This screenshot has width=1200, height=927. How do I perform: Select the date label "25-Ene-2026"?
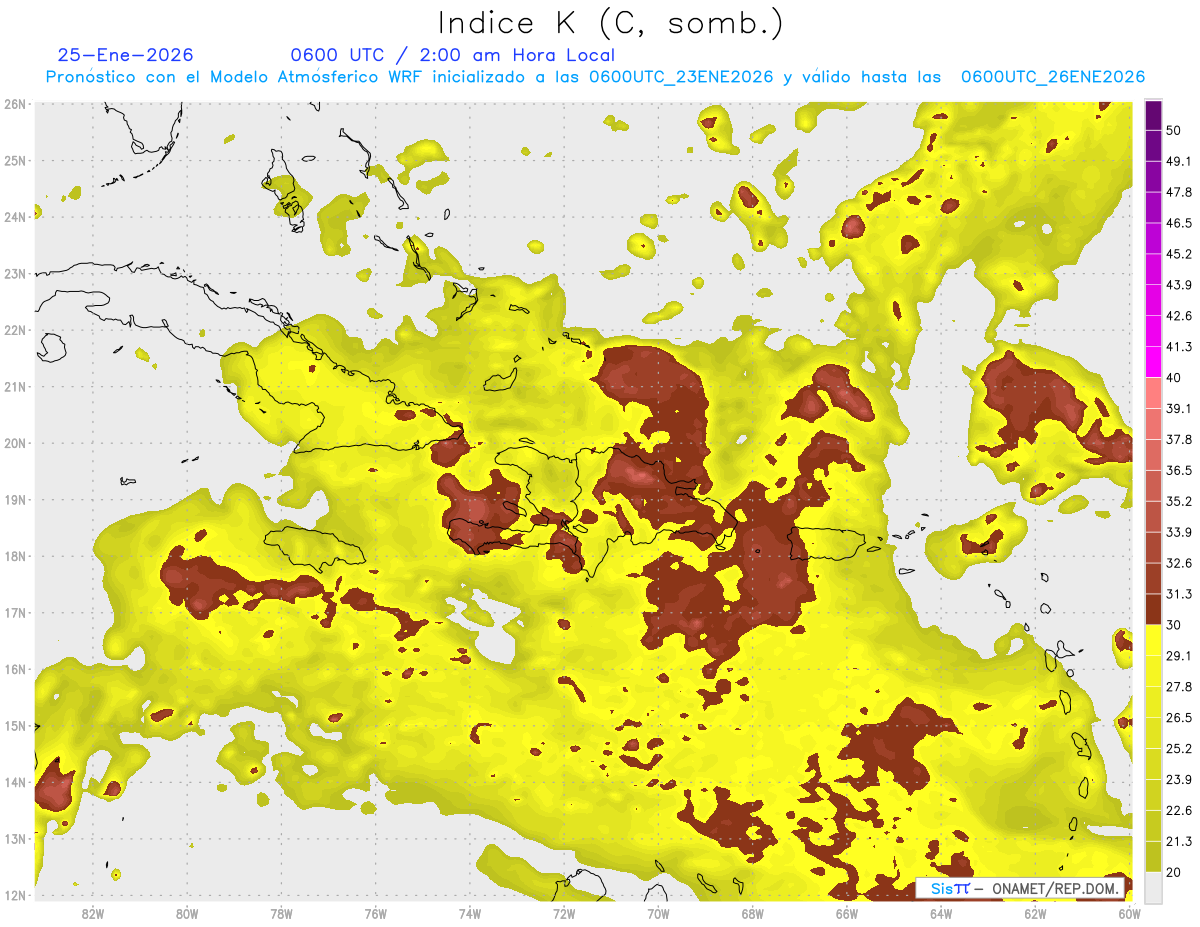(126, 55)
